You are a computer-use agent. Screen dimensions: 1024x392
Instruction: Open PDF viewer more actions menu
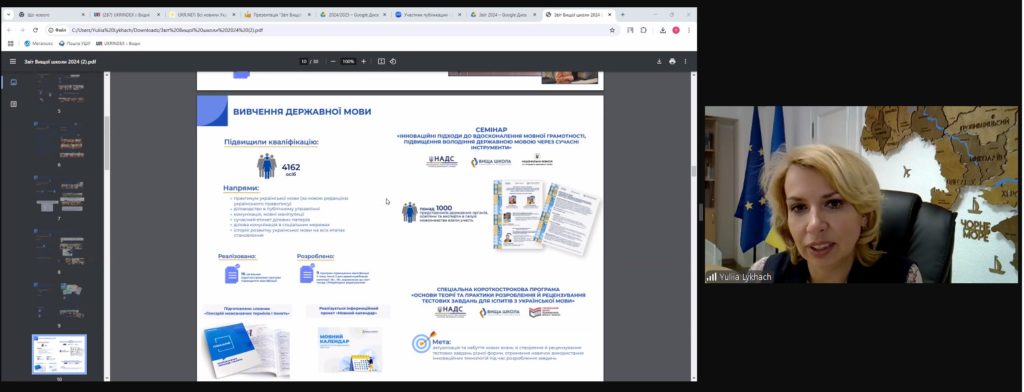685,61
